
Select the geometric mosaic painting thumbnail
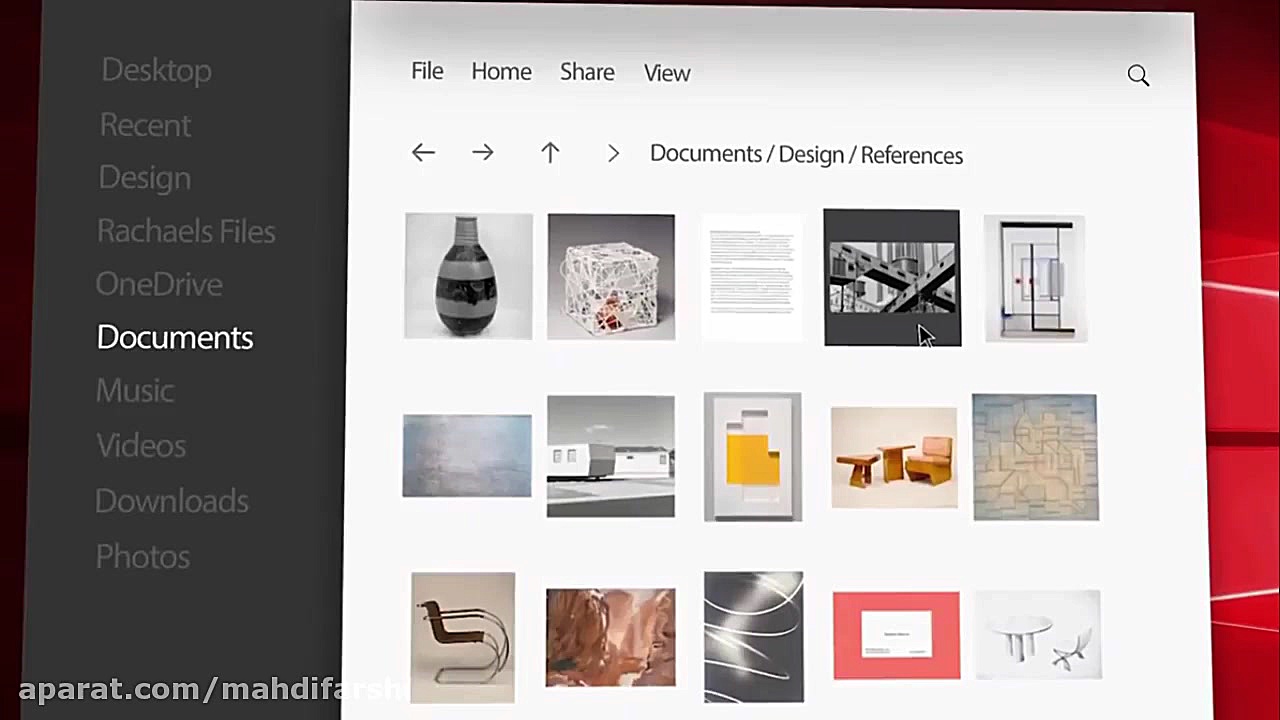tap(1036, 458)
